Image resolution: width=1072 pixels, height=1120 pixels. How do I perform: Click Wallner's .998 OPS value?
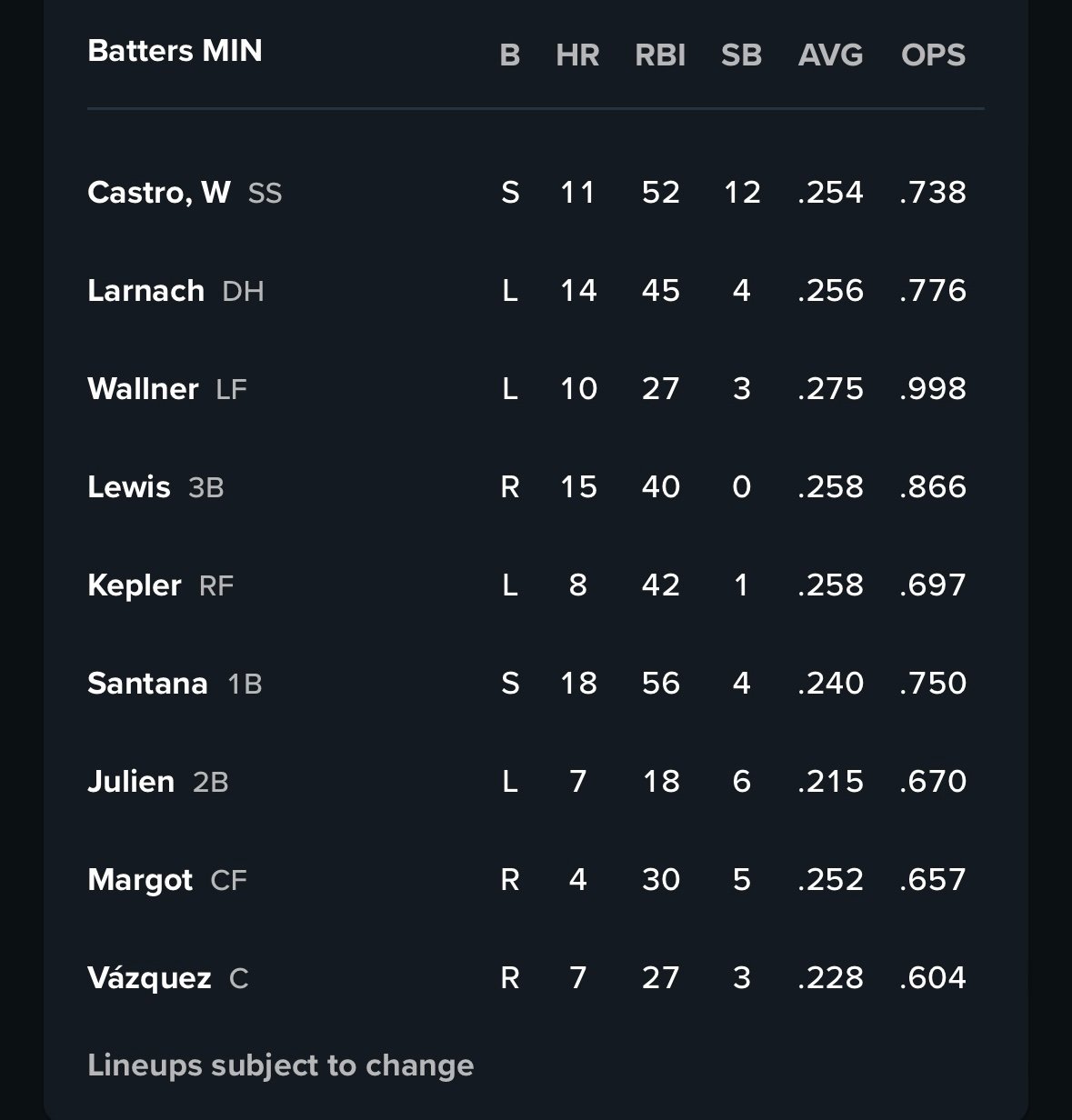coord(933,389)
